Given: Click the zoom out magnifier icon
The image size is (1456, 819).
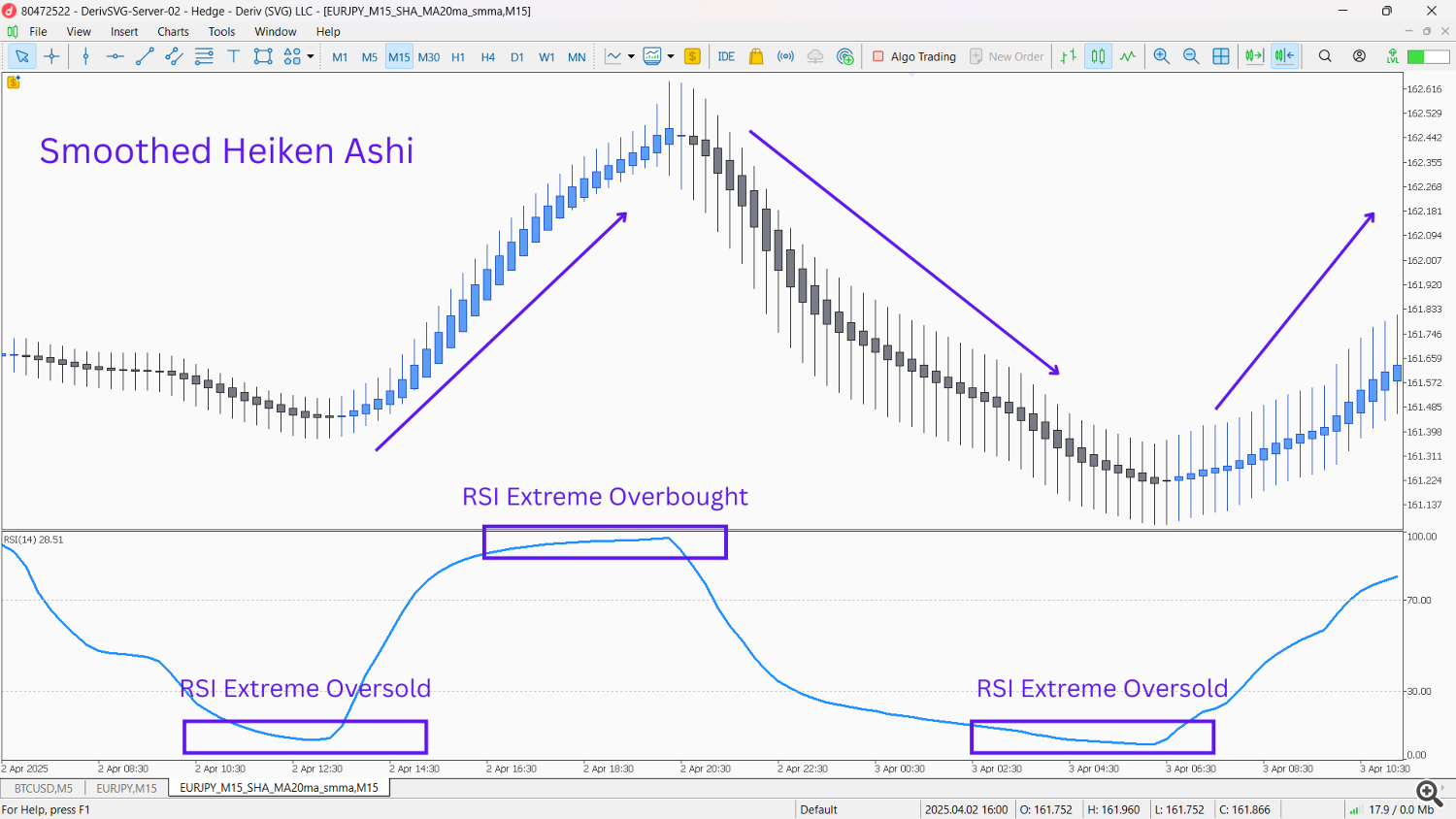Looking at the screenshot, I should (1191, 56).
